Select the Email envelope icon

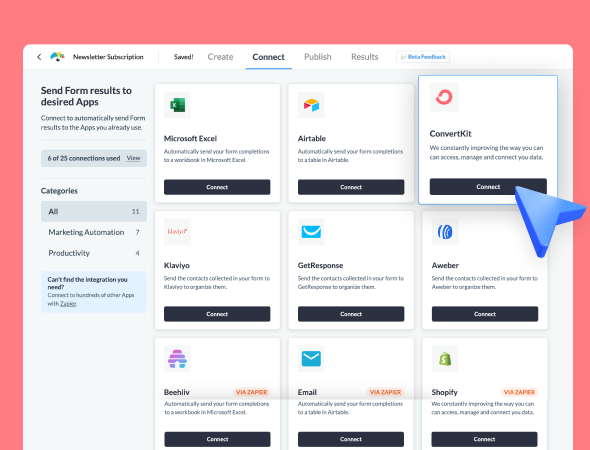click(311, 359)
